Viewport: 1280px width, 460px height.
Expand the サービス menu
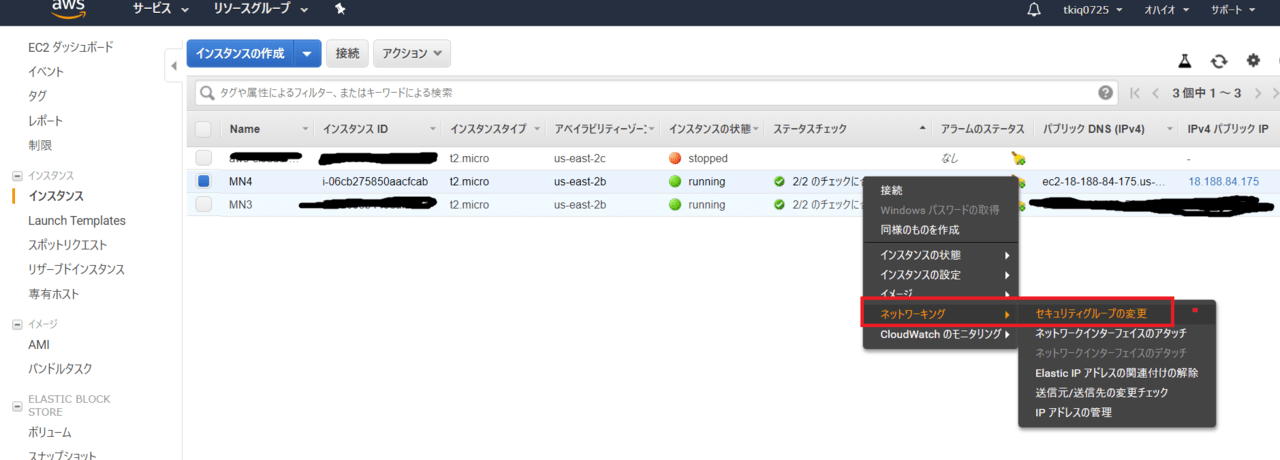click(161, 9)
